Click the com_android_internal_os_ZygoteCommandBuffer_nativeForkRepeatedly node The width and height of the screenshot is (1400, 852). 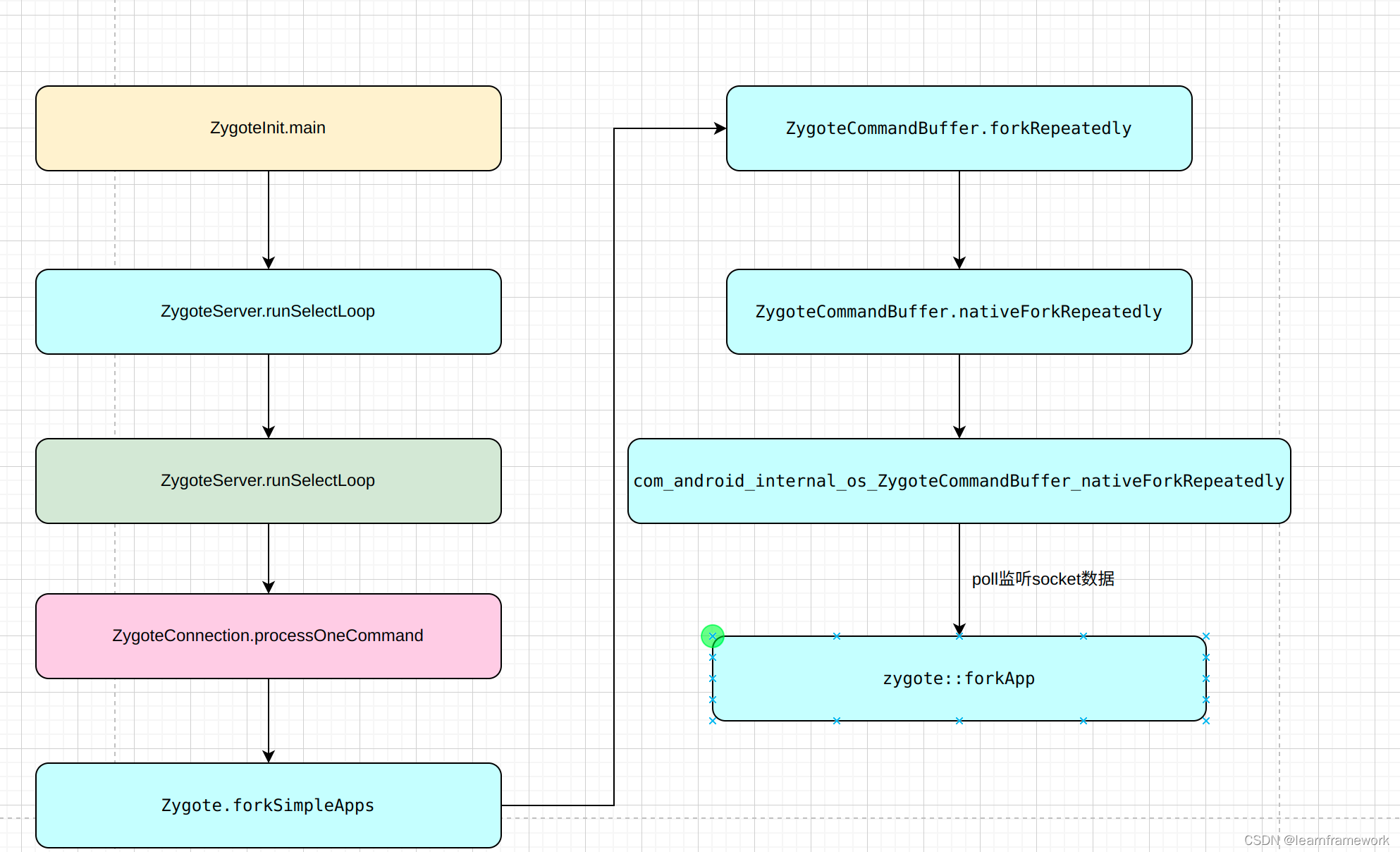point(959,481)
